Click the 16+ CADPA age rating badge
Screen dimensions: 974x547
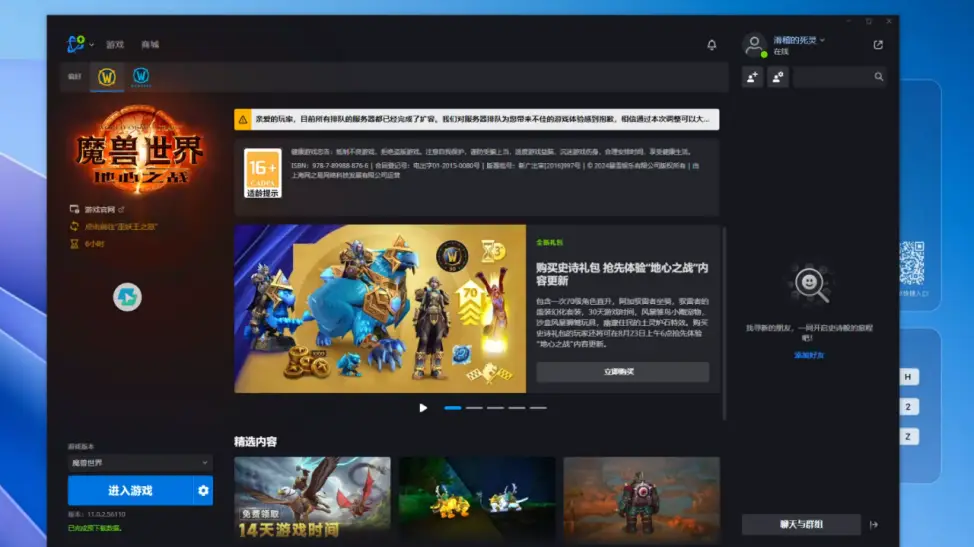(x=263, y=173)
